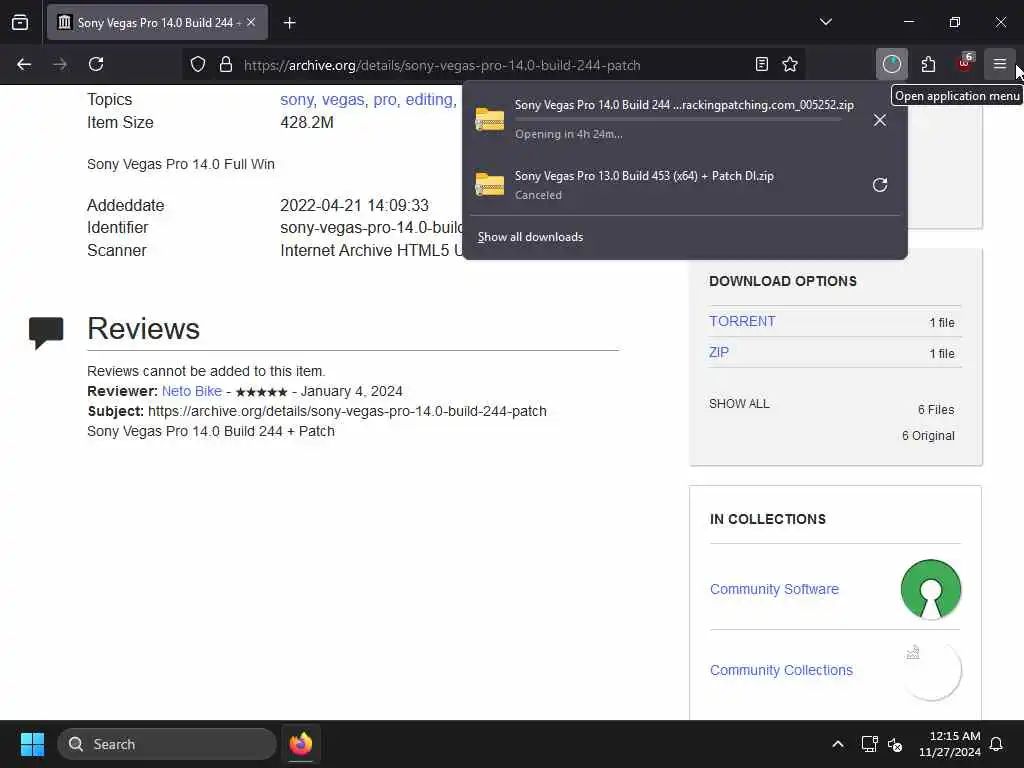Toggle reader view in address bar
This screenshot has height=768, width=1024.
[x=761, y=65]
